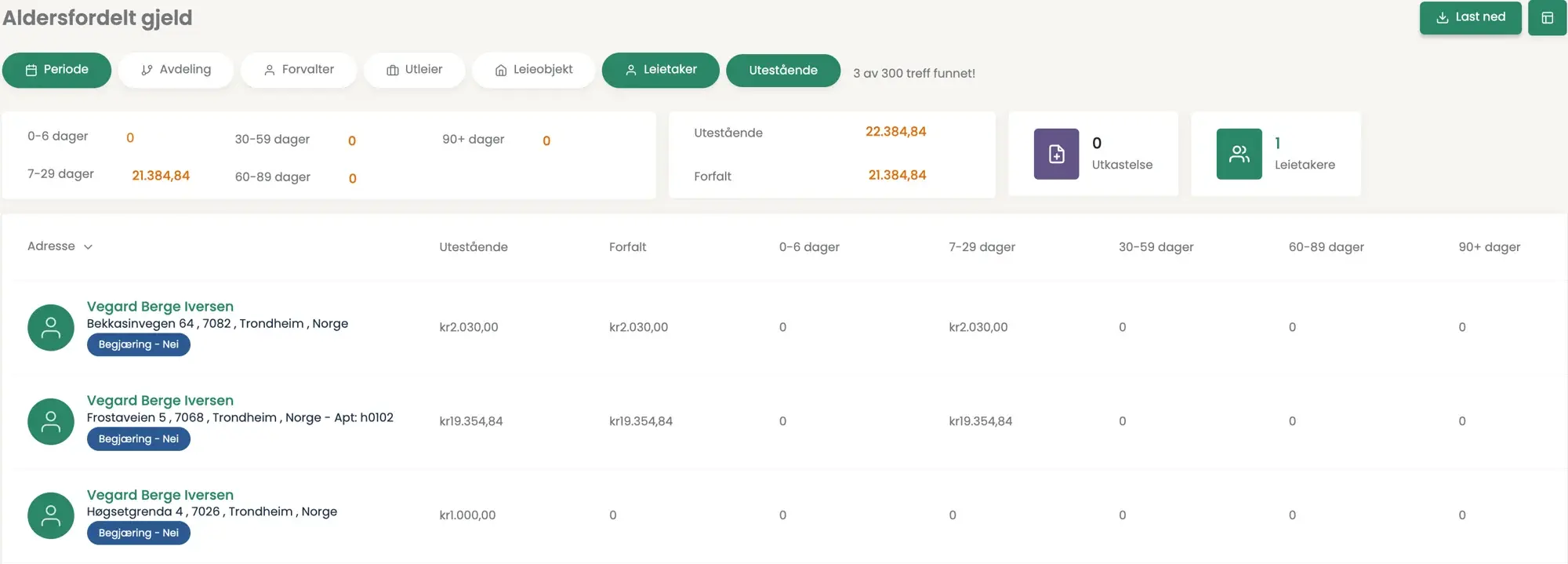Screen dimensions: 1568x564
Task: Click the layout toggle icon beside Last ned
Action: click(x=1547, y=18)
